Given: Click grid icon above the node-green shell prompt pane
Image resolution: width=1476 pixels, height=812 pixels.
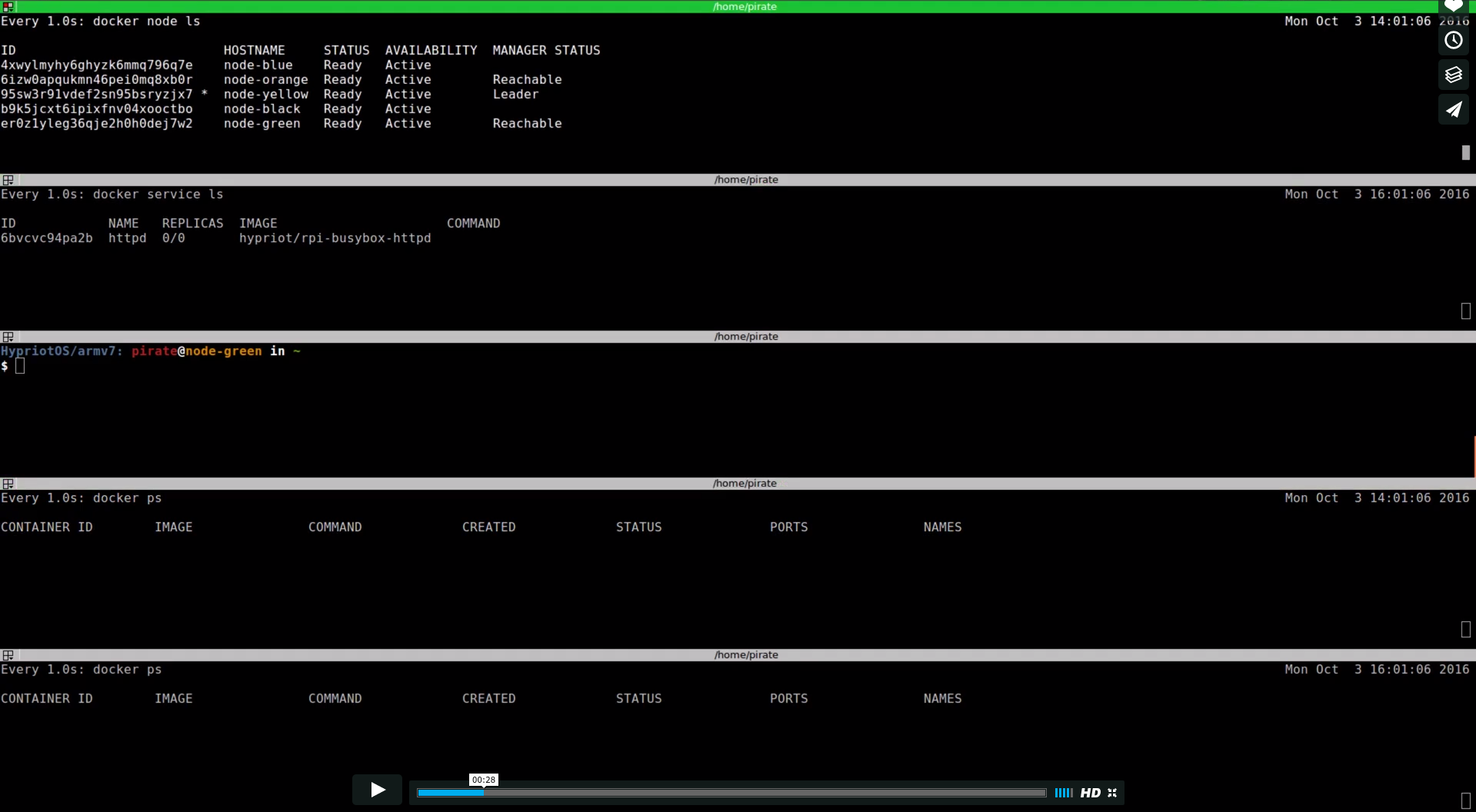Looking at the screenshot, I should click(x=8, y=337).
